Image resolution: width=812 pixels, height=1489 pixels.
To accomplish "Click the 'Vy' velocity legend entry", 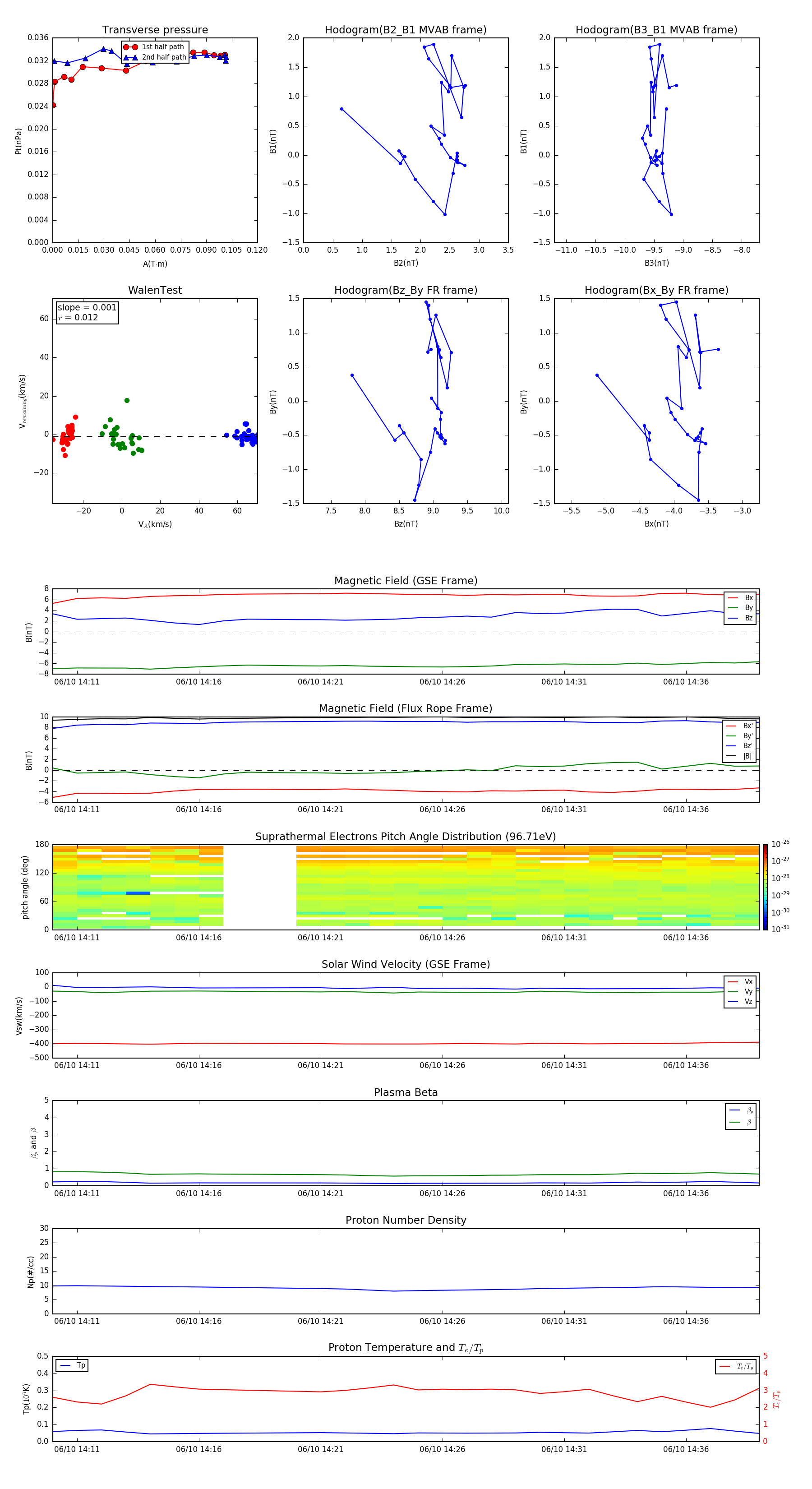I will coord(740,991).
